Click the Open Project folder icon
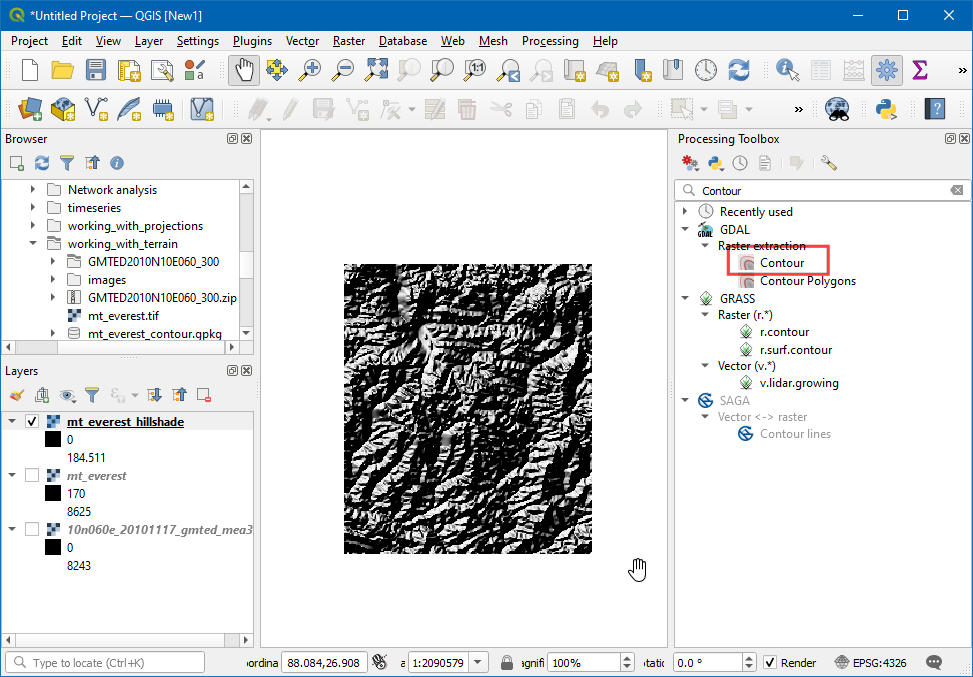The image size is (973, 677). tap(63, 70)
